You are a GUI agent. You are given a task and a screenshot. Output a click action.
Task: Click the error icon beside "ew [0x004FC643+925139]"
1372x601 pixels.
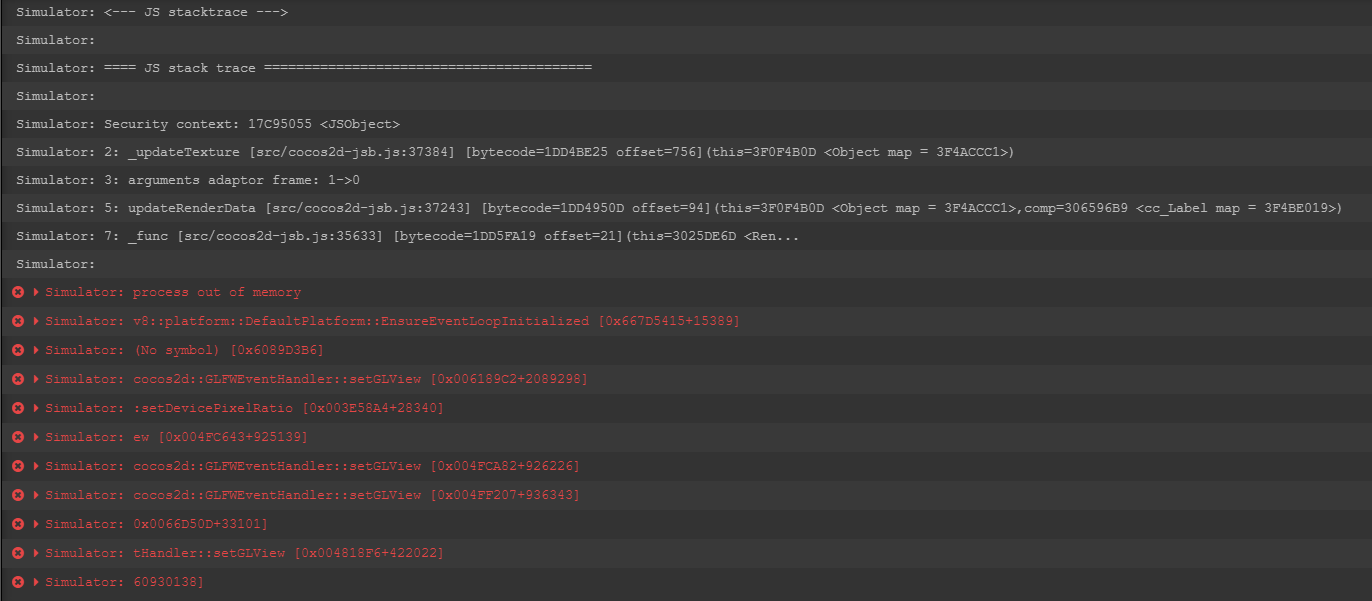click(17, 437)
